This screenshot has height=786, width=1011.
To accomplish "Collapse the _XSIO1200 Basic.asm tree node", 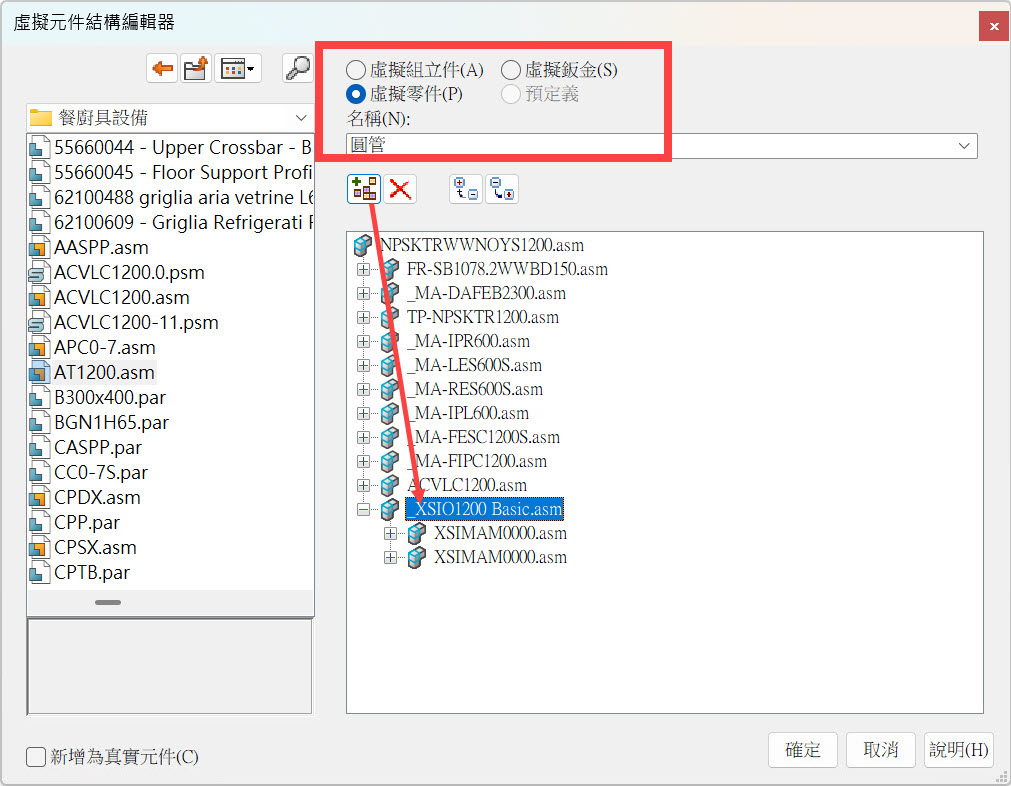I will pyautogui.click(x=363, y=509).
